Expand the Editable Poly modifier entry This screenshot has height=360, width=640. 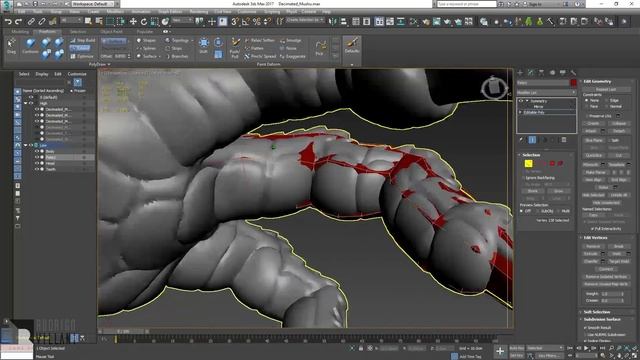520,112
